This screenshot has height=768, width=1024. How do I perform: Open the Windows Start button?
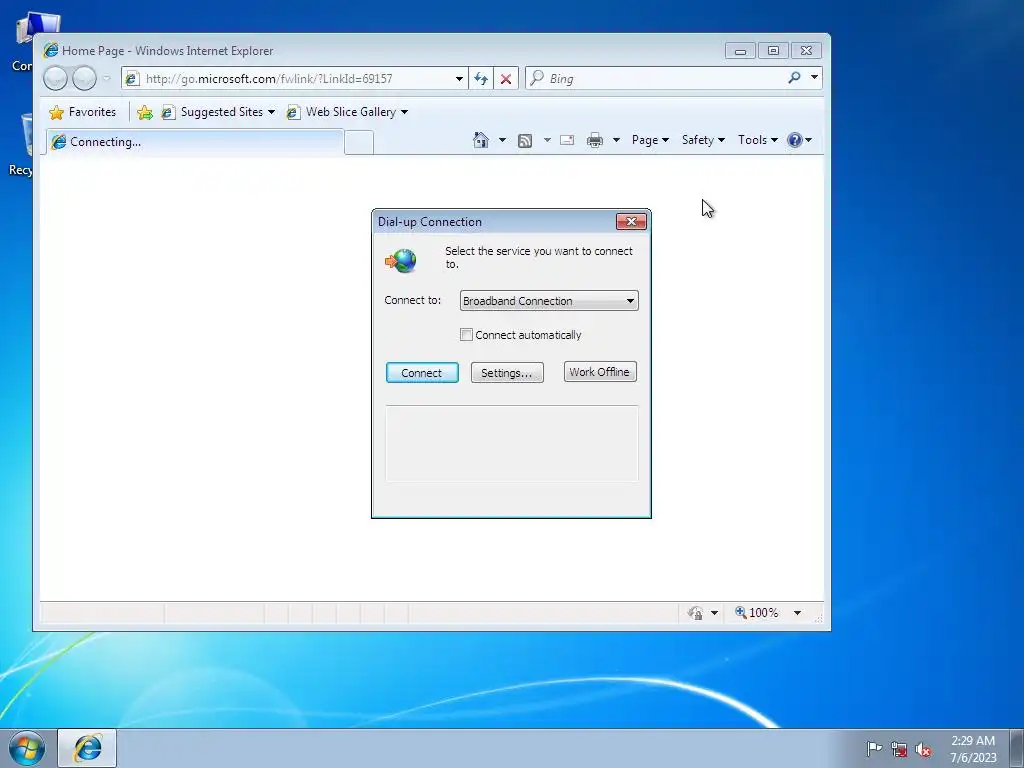(x=27, y=748)
